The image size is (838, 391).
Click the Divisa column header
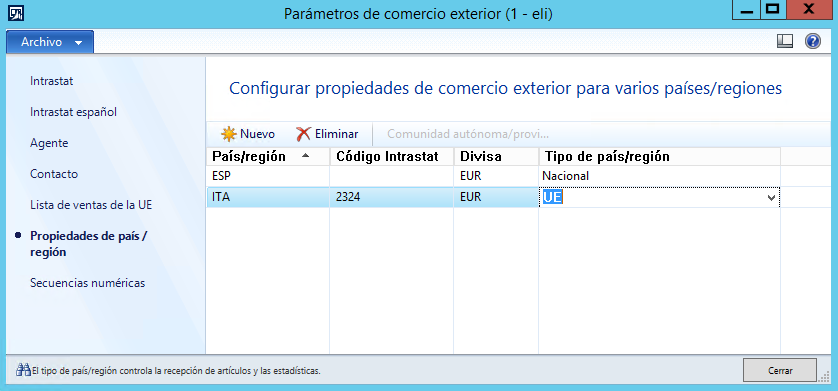pos(496,157)
